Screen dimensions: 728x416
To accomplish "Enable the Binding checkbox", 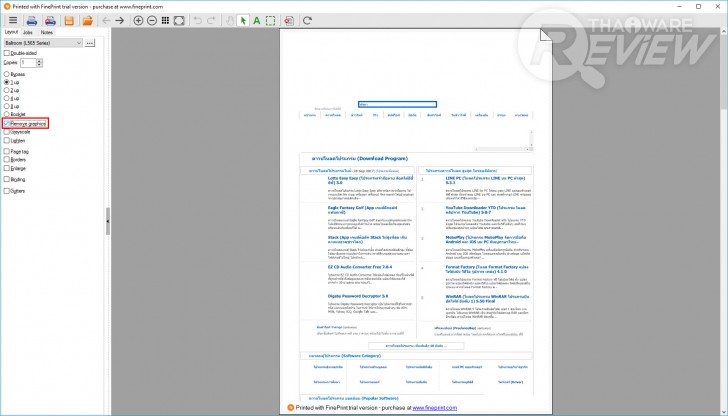I will coord(6,179).
